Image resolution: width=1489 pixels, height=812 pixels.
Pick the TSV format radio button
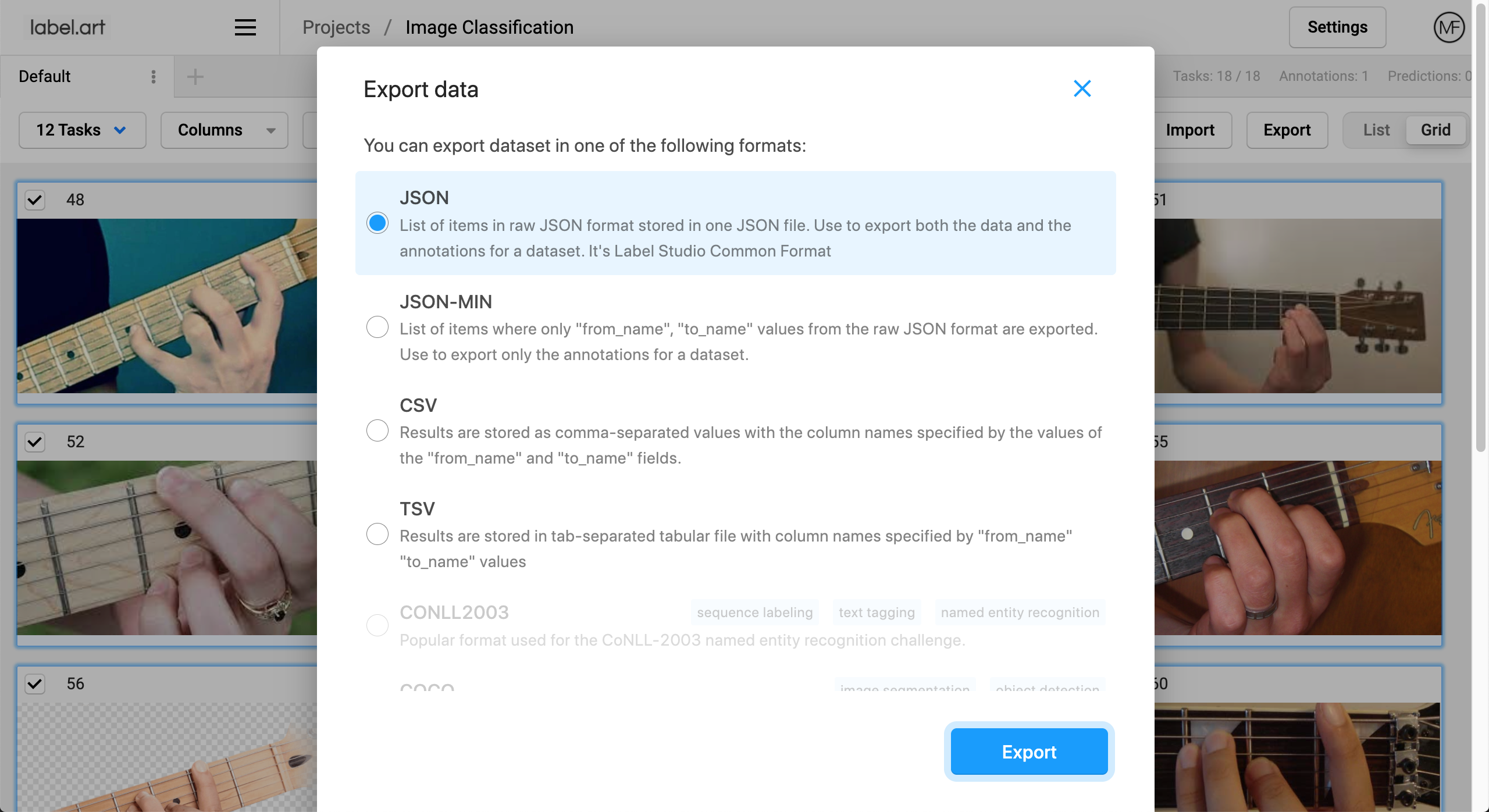pos(377,534)
